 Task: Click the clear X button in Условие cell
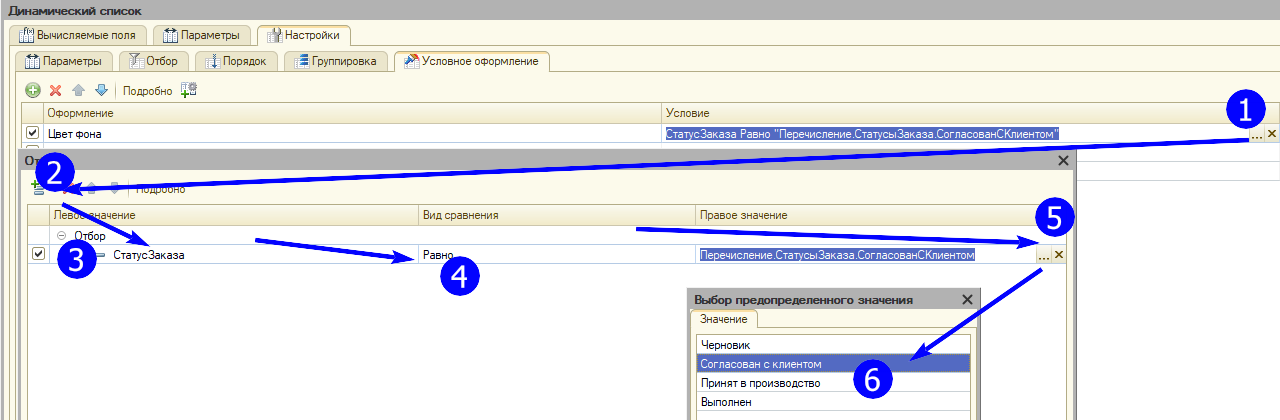click(1271, 133)
